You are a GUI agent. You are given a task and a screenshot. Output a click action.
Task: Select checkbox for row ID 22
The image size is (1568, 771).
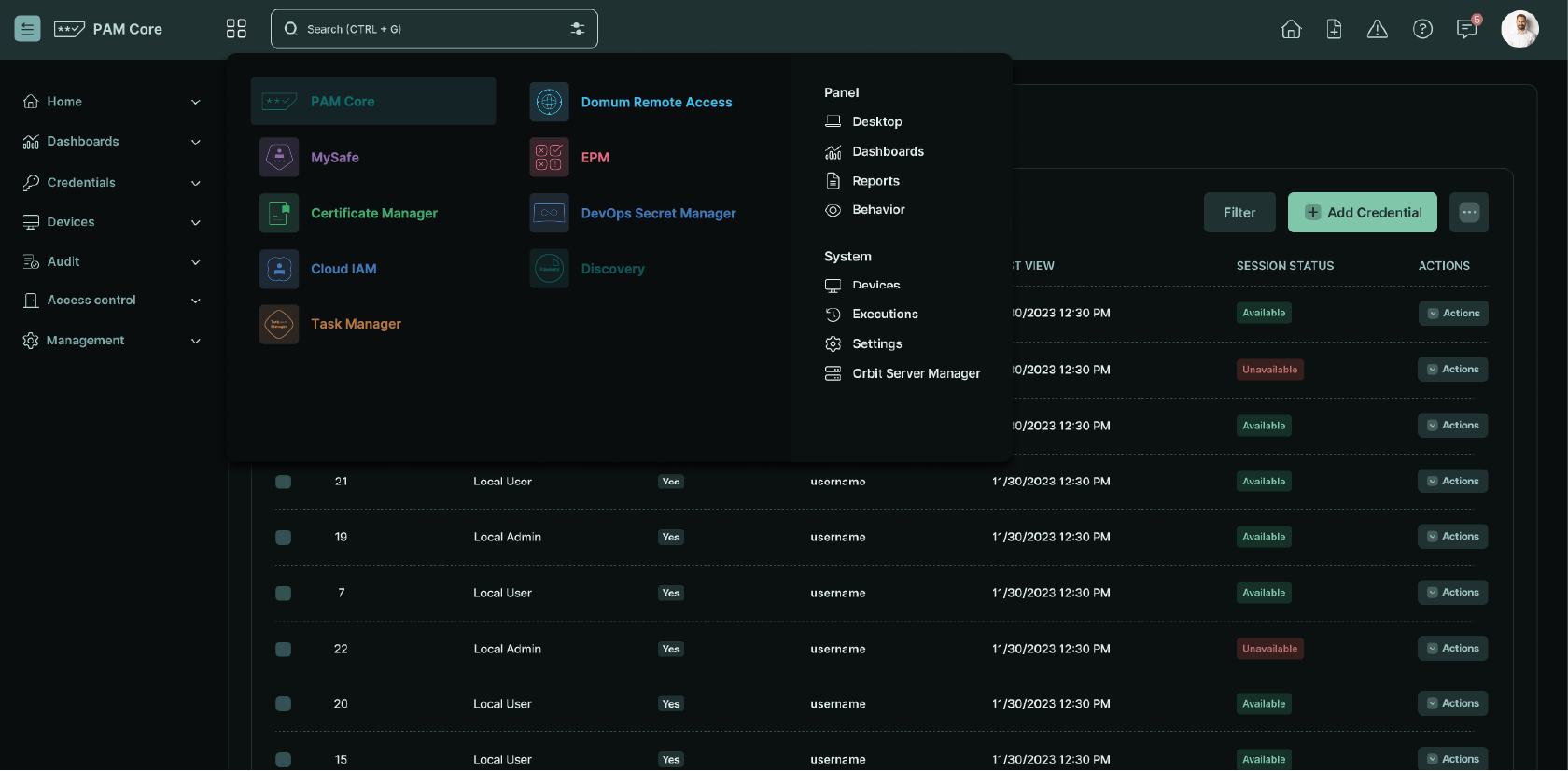tap(283, 649)
